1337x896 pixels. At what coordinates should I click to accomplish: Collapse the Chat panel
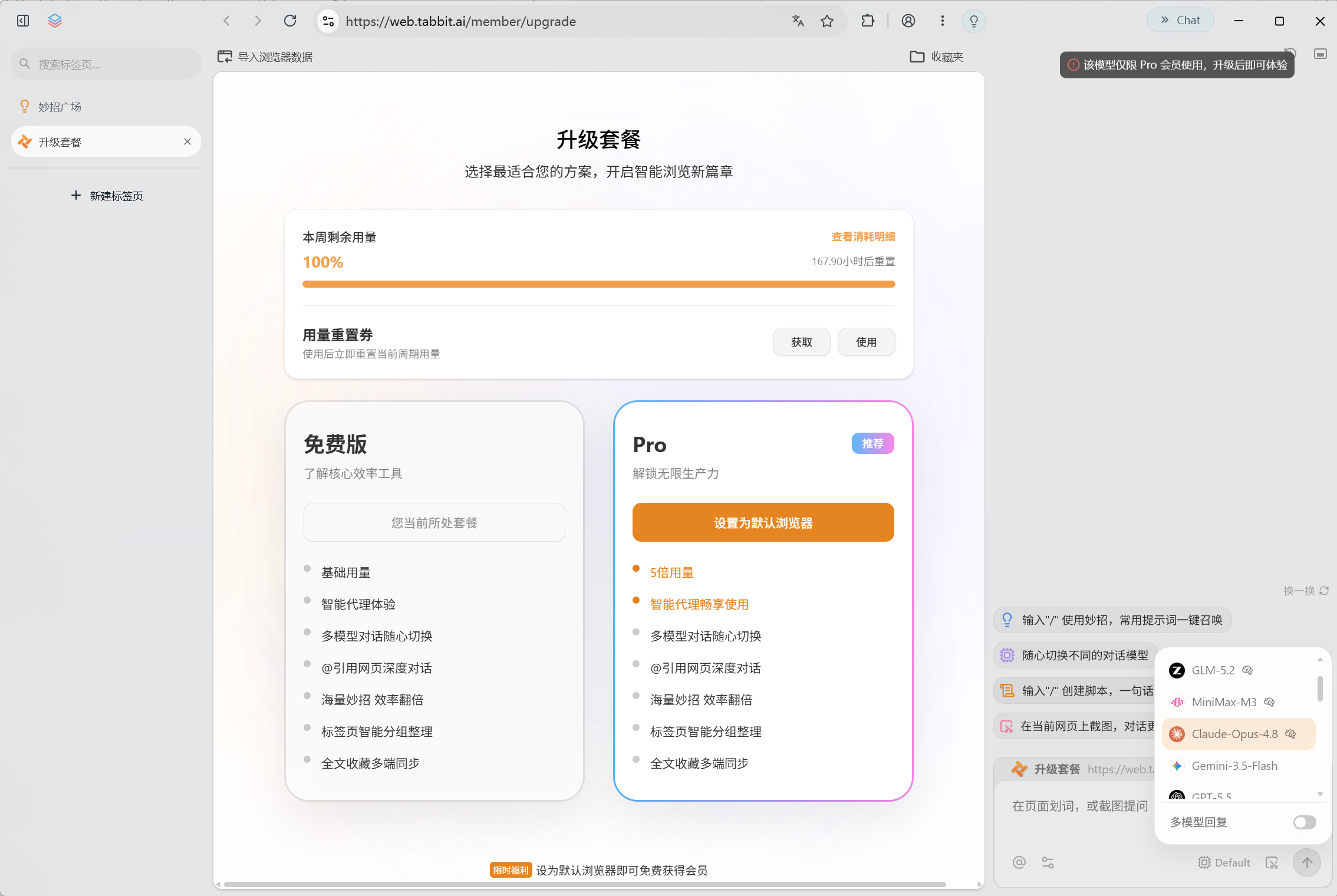coord(1180,21)
